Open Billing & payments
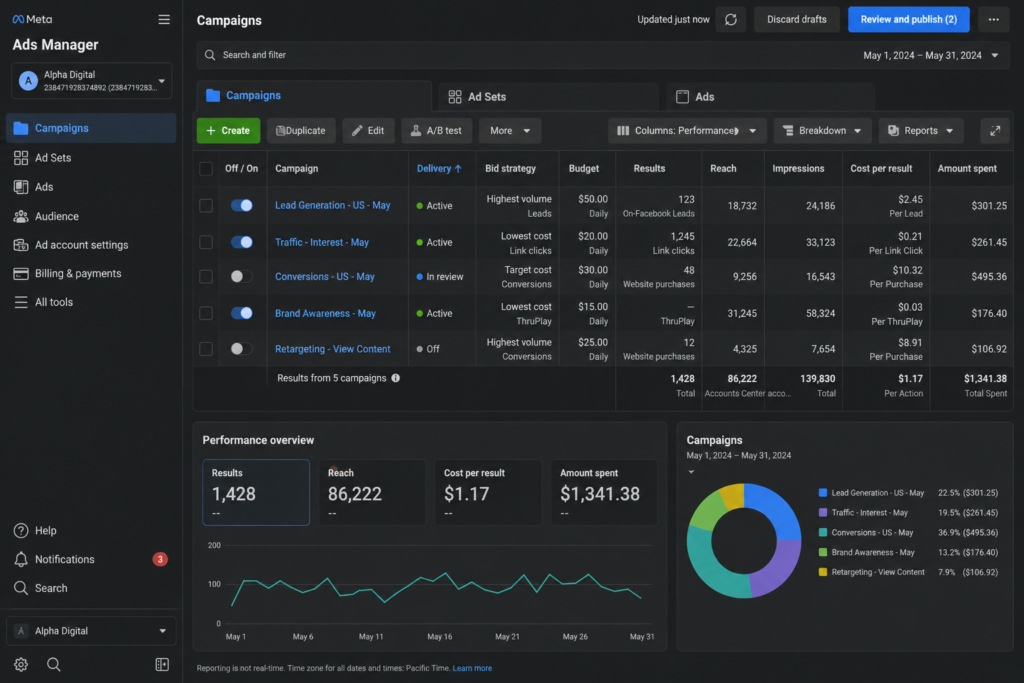This screenshot has height=683, width=1024. (x=67, y=274)
